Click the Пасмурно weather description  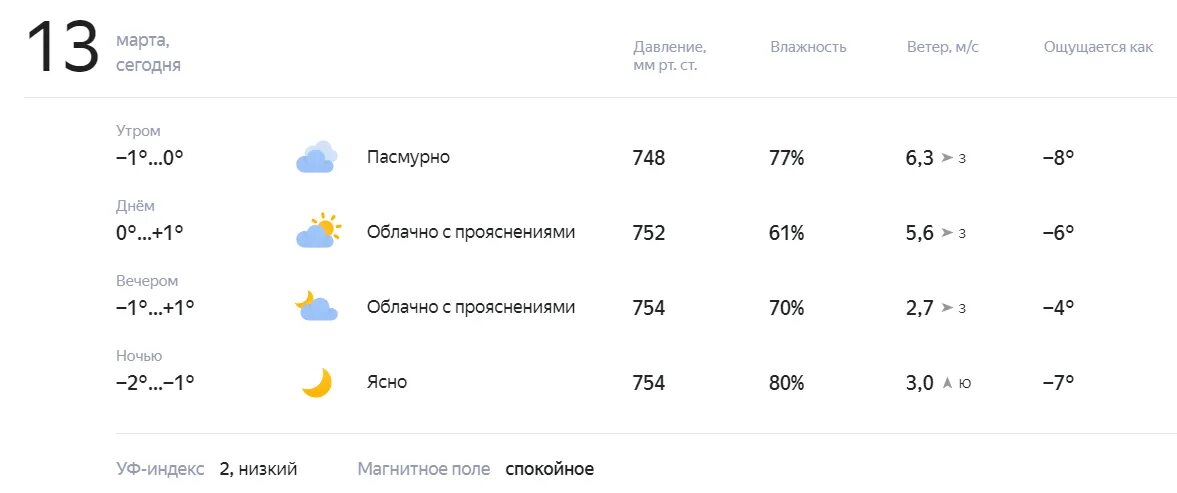point(408,158)
